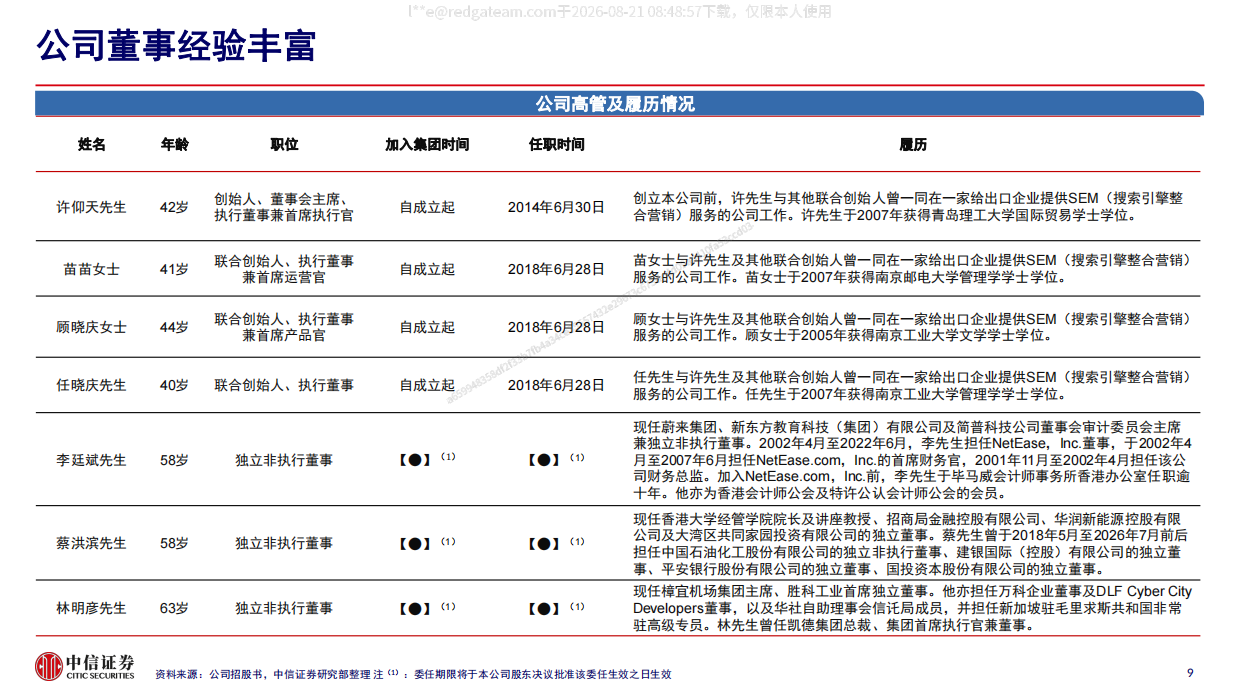The height and width of the screenshot is (697, 1240).
Task: Click the 履历 column header
Action: click(x=913, y=145)
